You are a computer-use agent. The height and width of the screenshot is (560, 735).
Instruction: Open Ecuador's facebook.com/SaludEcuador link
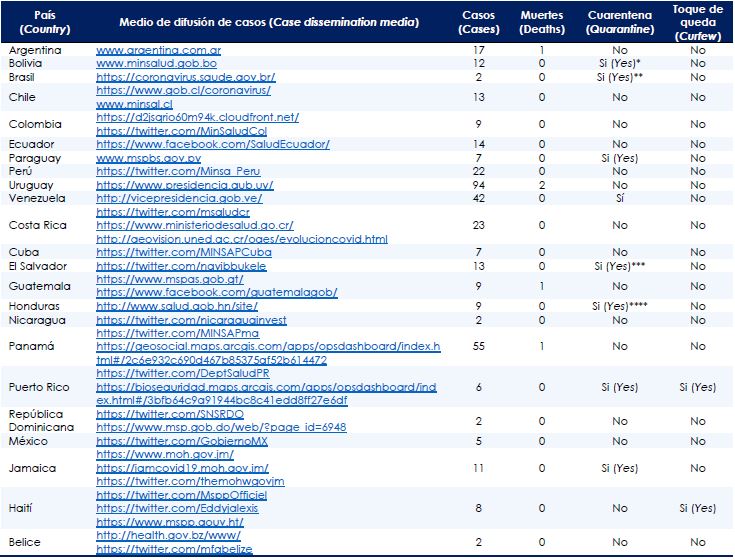pyautogui.click(x=213, y=144)
